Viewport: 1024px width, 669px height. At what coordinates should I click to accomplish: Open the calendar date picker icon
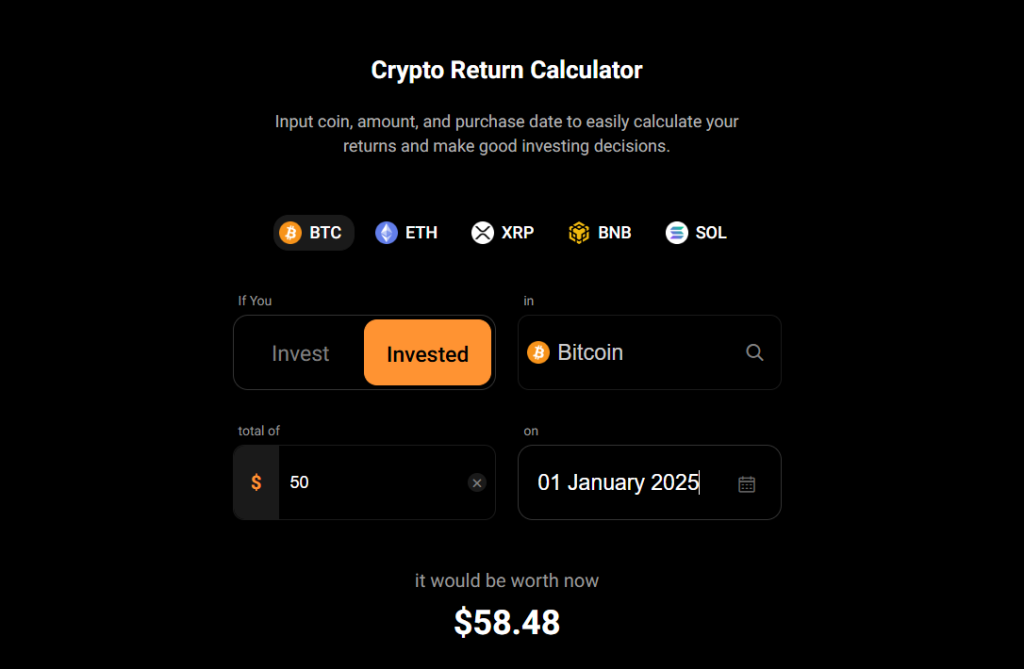pos(746,482)
